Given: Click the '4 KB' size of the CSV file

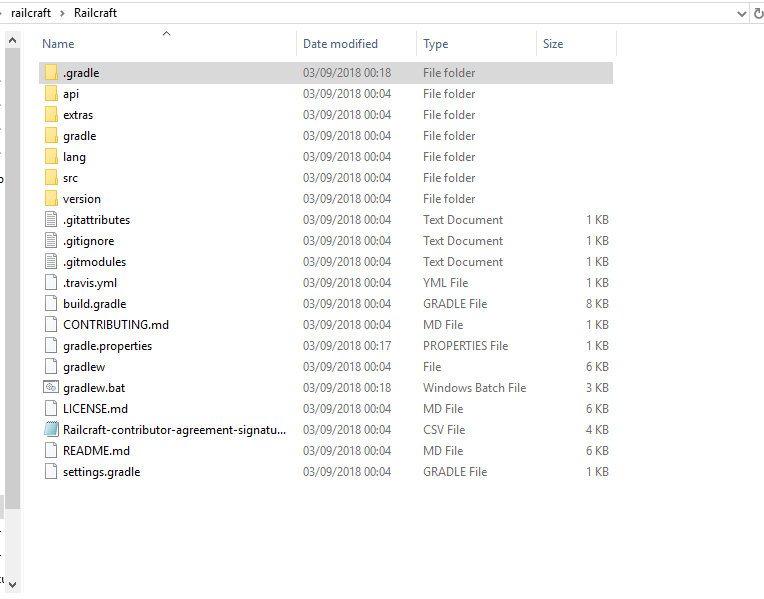Looking at the screenshot, I should click(x=597, y=429).
